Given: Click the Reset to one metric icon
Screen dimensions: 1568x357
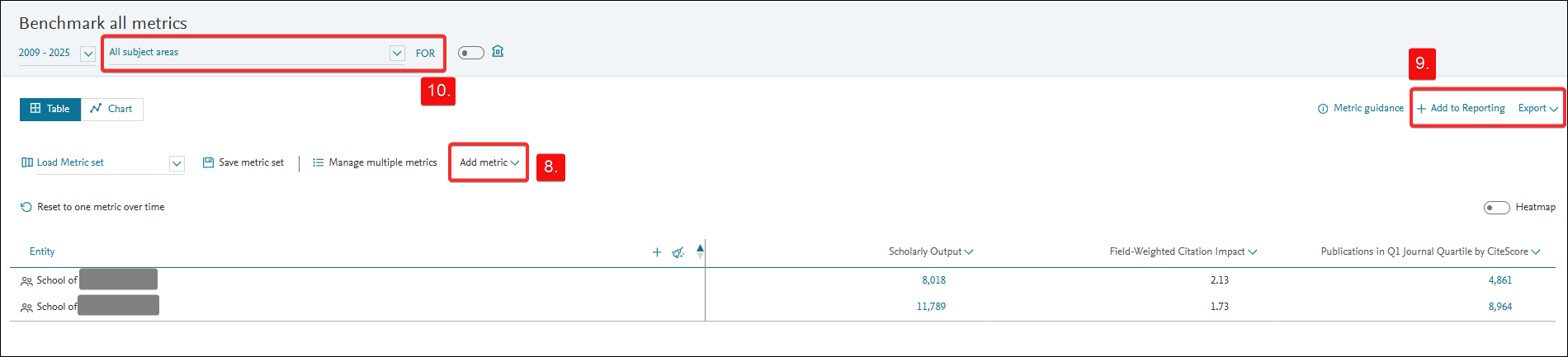Looking at the screenshot, I should 26,207.
